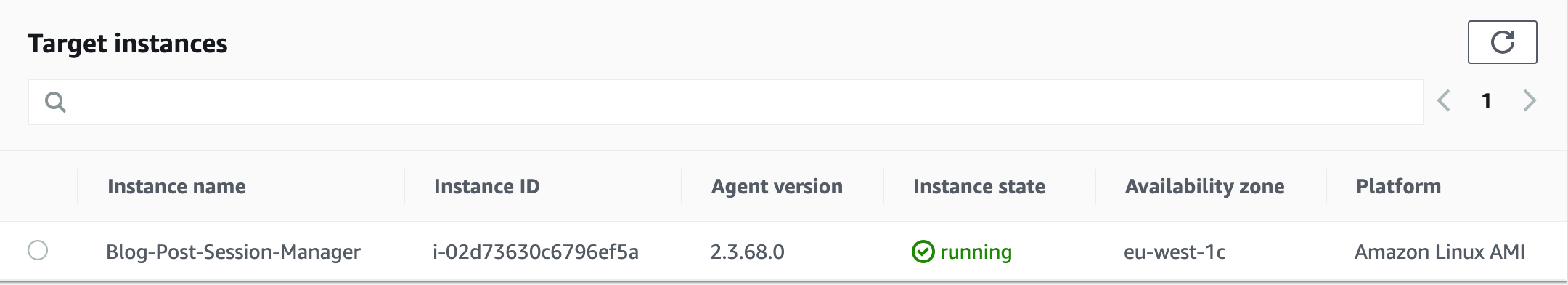The width and height of the screenshot is (1568, 285).
Task: Sort by Instance state column
Action: tap(979, 187)
